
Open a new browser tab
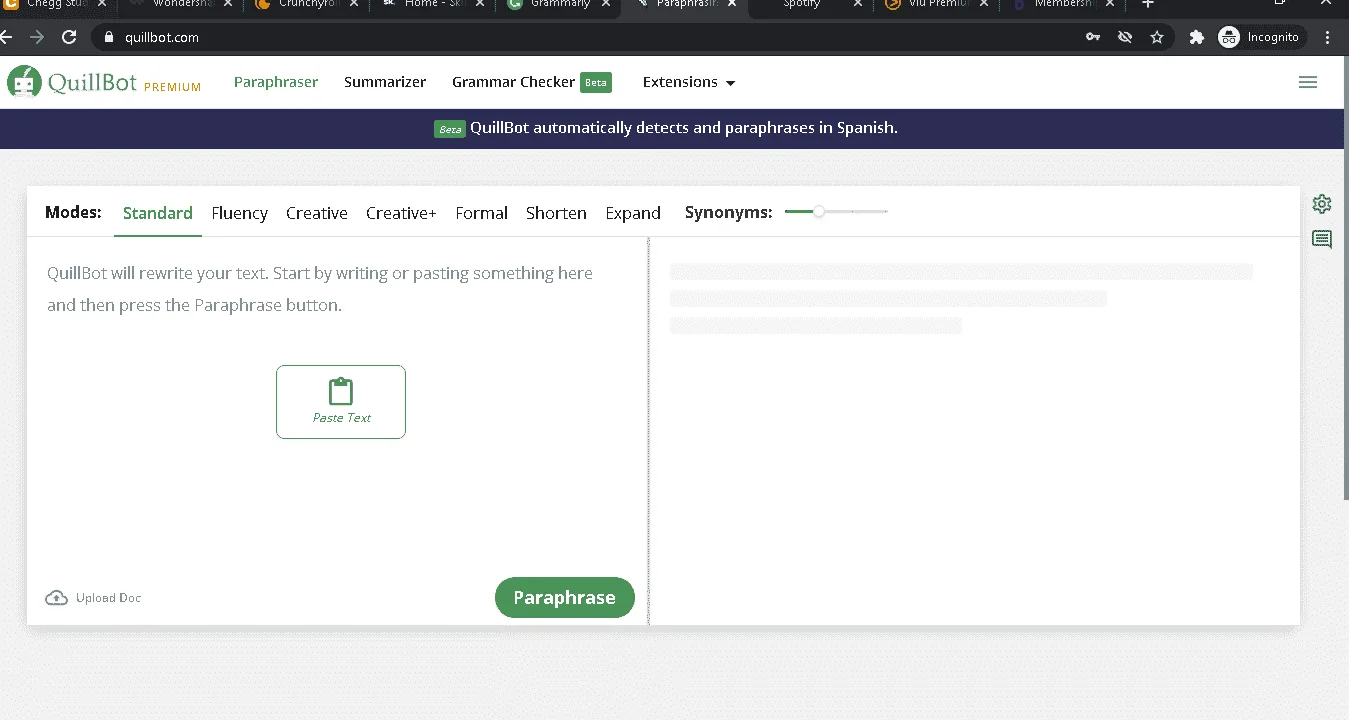pyautogui.click(x=1148, y=4)
